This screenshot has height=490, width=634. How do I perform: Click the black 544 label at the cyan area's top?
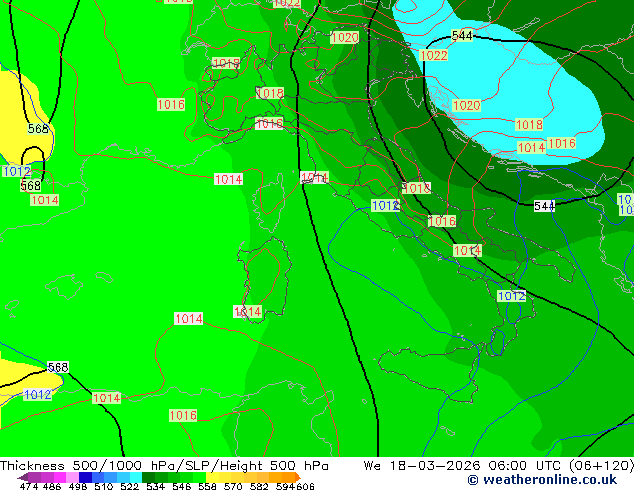pos(462,36)
